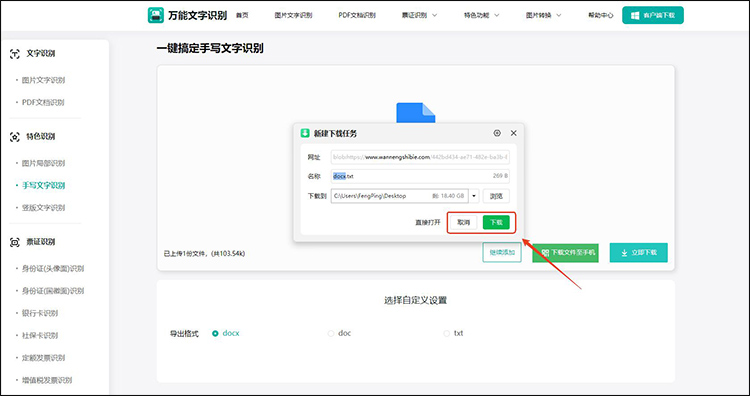Open 身份证(国徽面)识别 in the sidebar
Image resolution: width=750 pixels, height=396 pixels.
pyautogui.click(x=53, y=291)
